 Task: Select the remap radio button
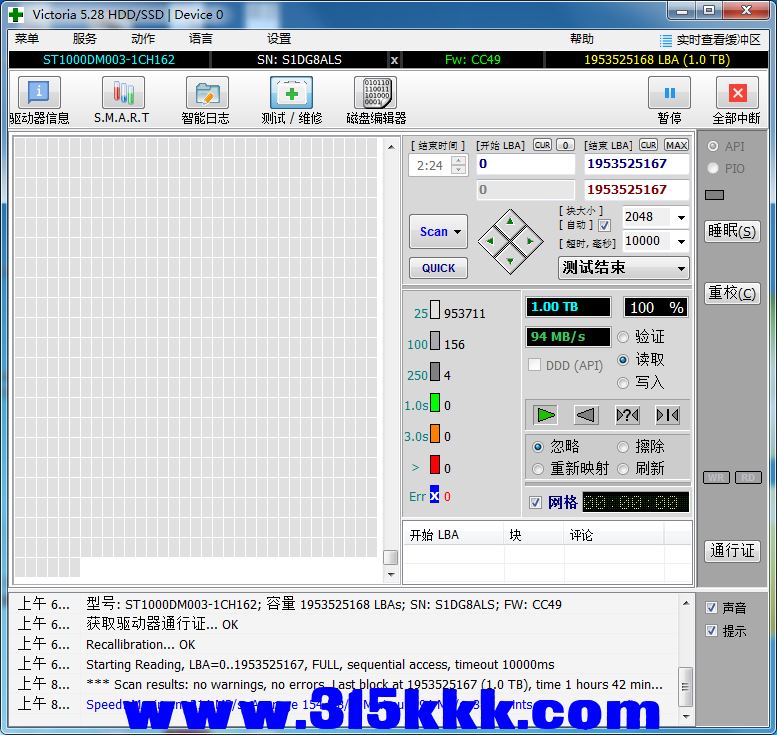[x=538, y=468]
